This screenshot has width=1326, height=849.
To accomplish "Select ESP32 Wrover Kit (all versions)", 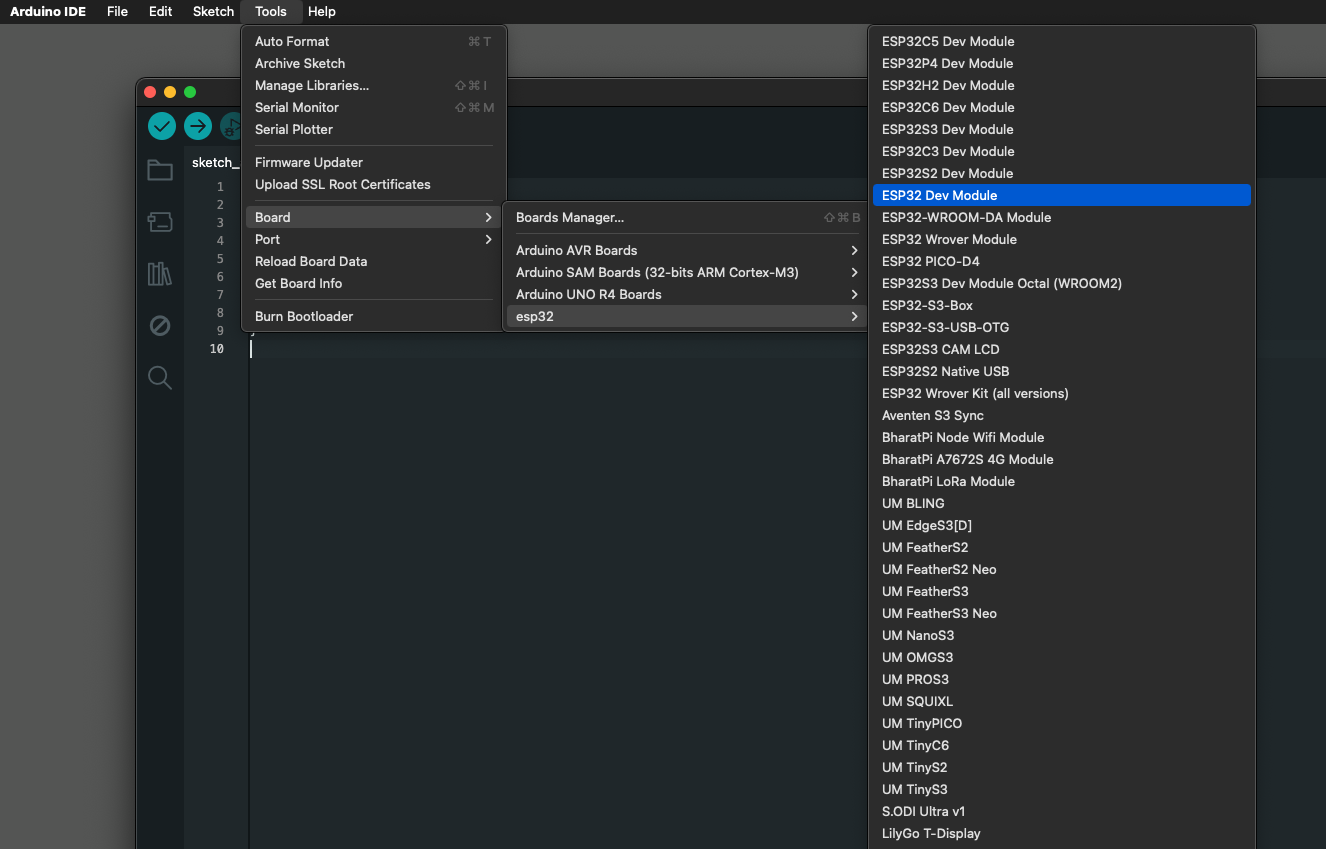I will (x=1062, y=393).
